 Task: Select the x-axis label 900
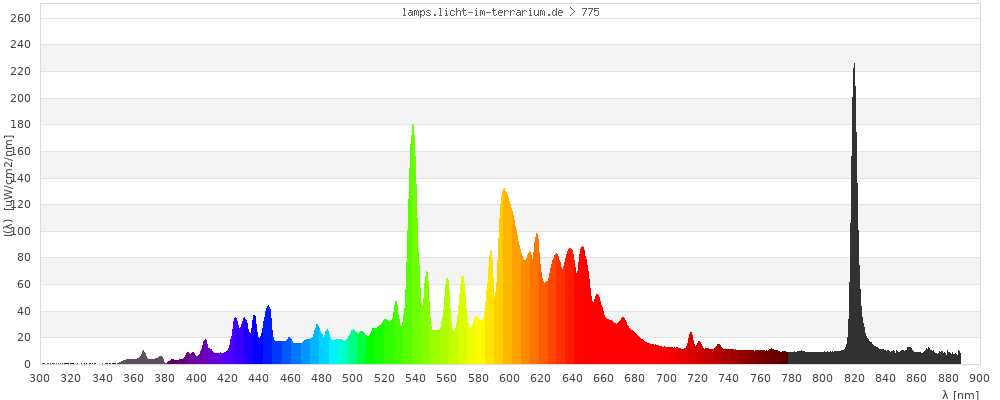pos(979,378)
